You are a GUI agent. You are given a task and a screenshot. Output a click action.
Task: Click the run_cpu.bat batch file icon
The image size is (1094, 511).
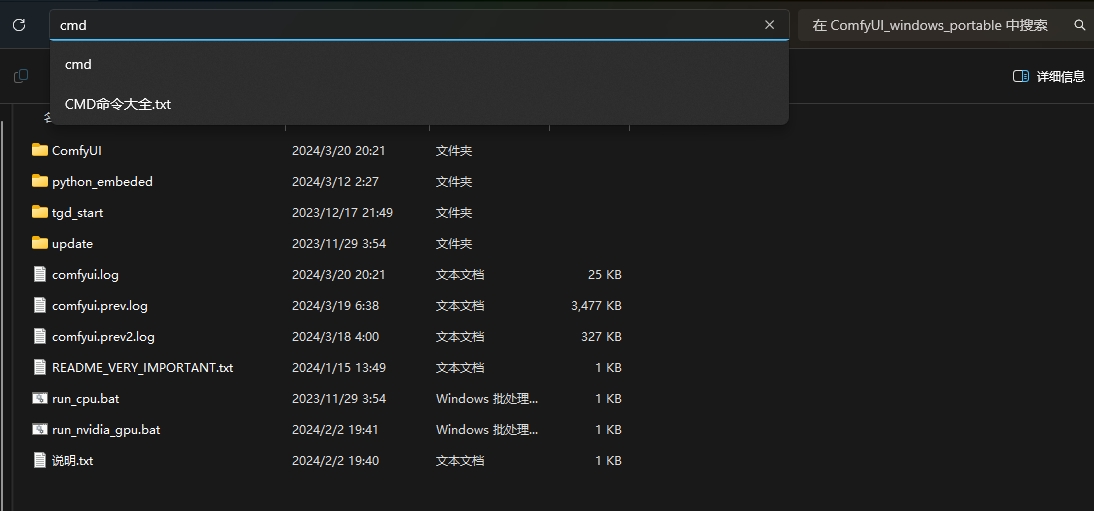click(x=40, y=399)
